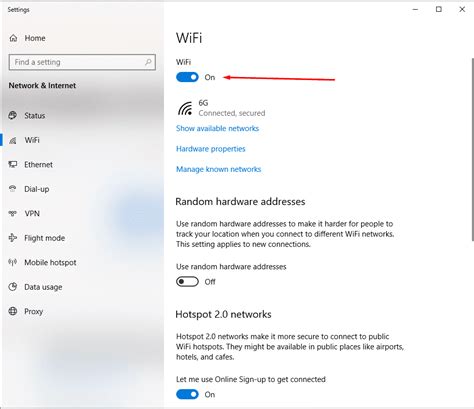Open the Ethernet settings

pyautogui.click(x=38, y=165)
